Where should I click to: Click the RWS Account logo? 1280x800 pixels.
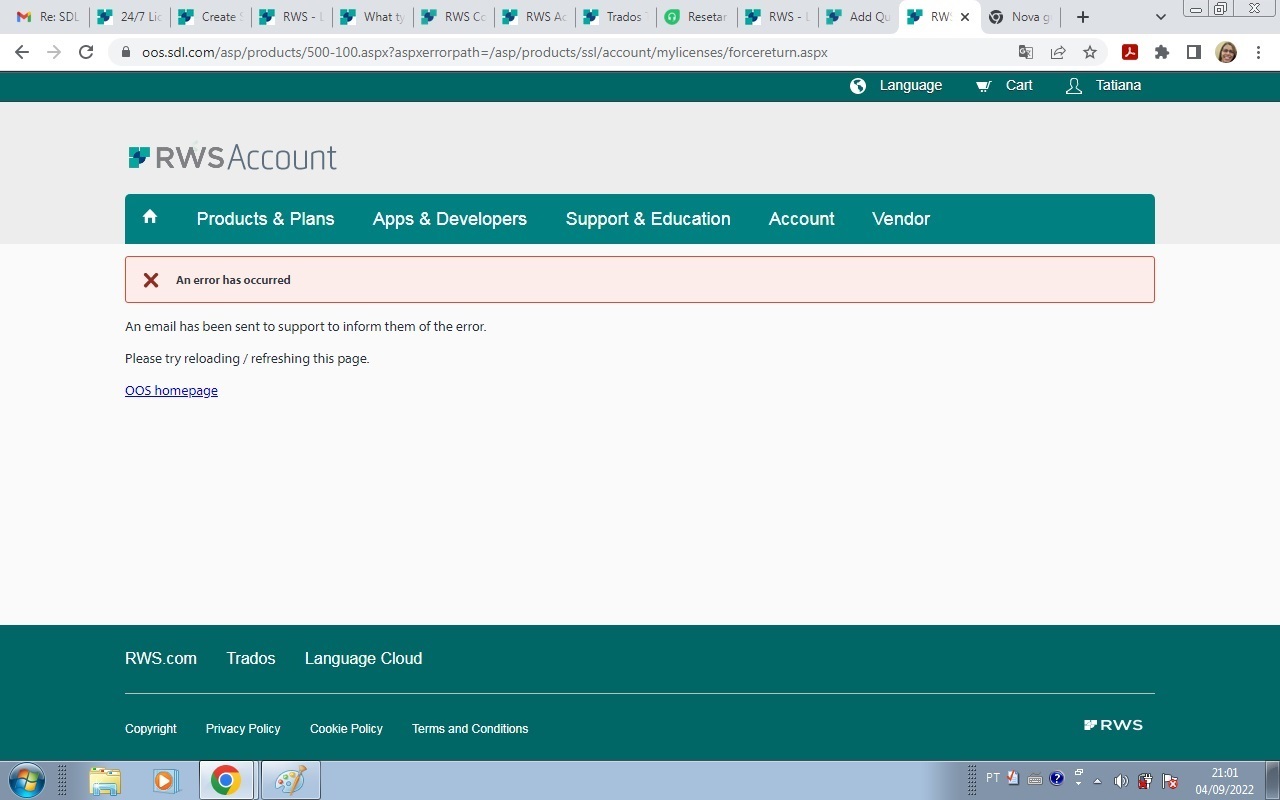click(232, 156)
